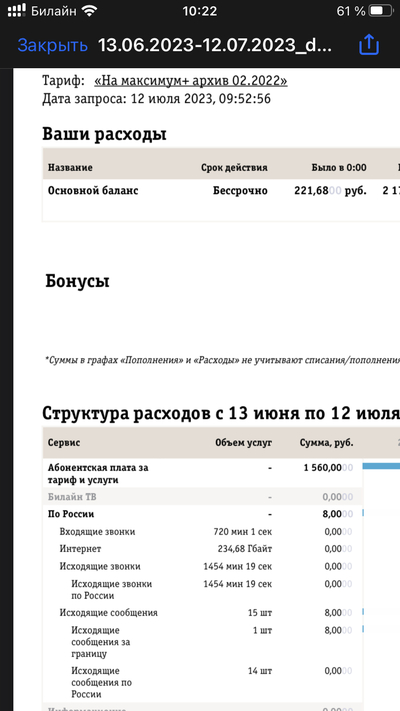Select the '1 шт' value
The height and width of the screenshot is (711, 400).
click(x=263, y=630)
